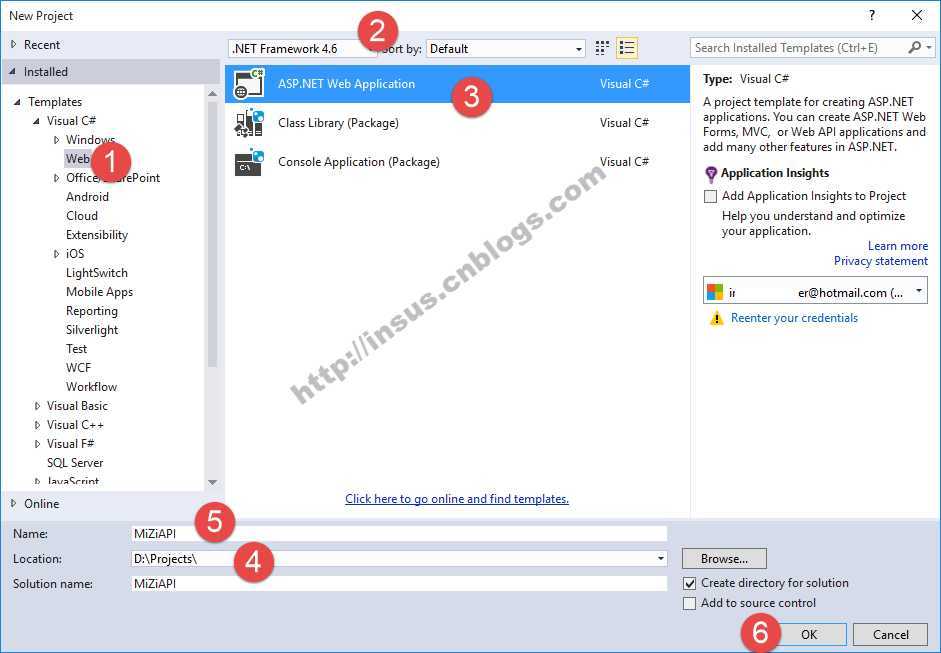
Task: Click the Browse... button
Action: (724, 559)
